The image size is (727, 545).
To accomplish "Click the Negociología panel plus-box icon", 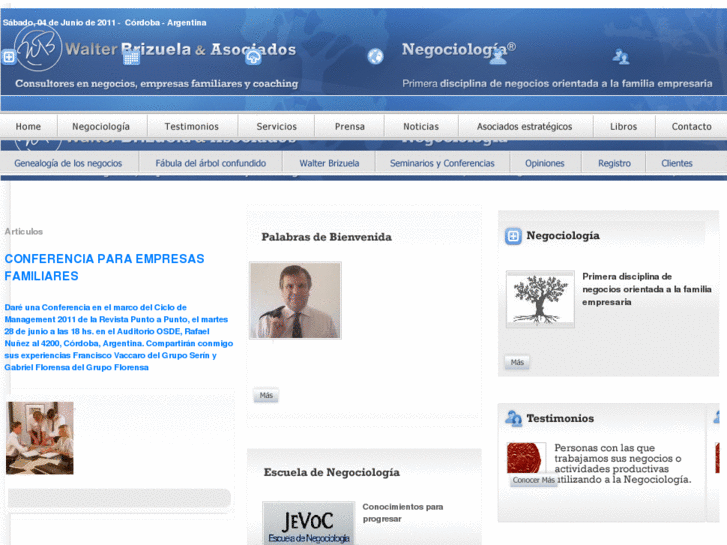I will point(513,236).
